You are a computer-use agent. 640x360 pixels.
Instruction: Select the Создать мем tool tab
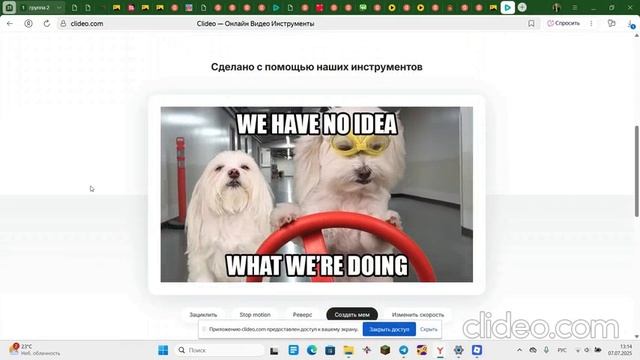[352, 315]
